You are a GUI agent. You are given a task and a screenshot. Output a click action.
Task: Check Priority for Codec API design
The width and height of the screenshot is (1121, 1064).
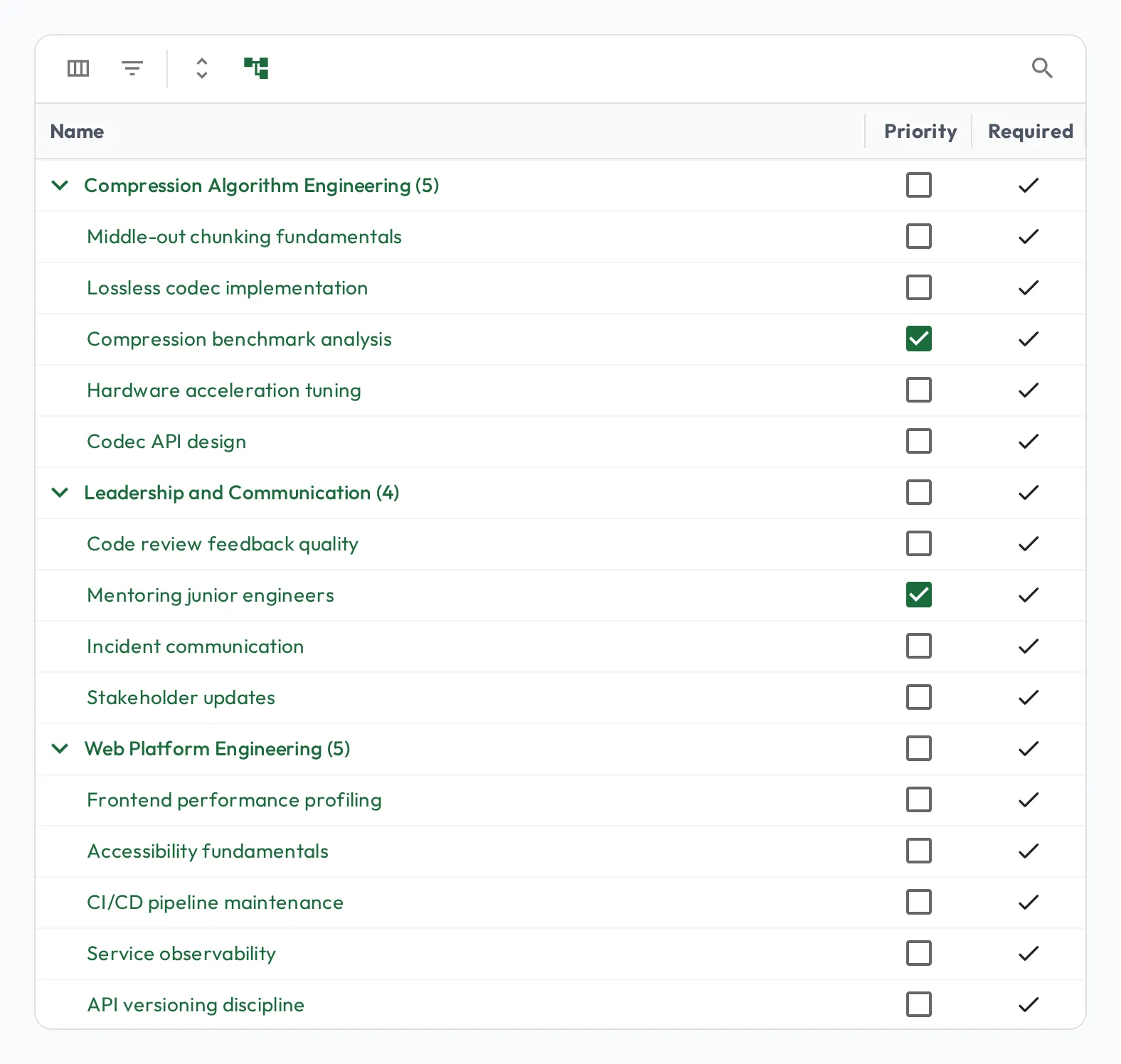click(919, 442)
